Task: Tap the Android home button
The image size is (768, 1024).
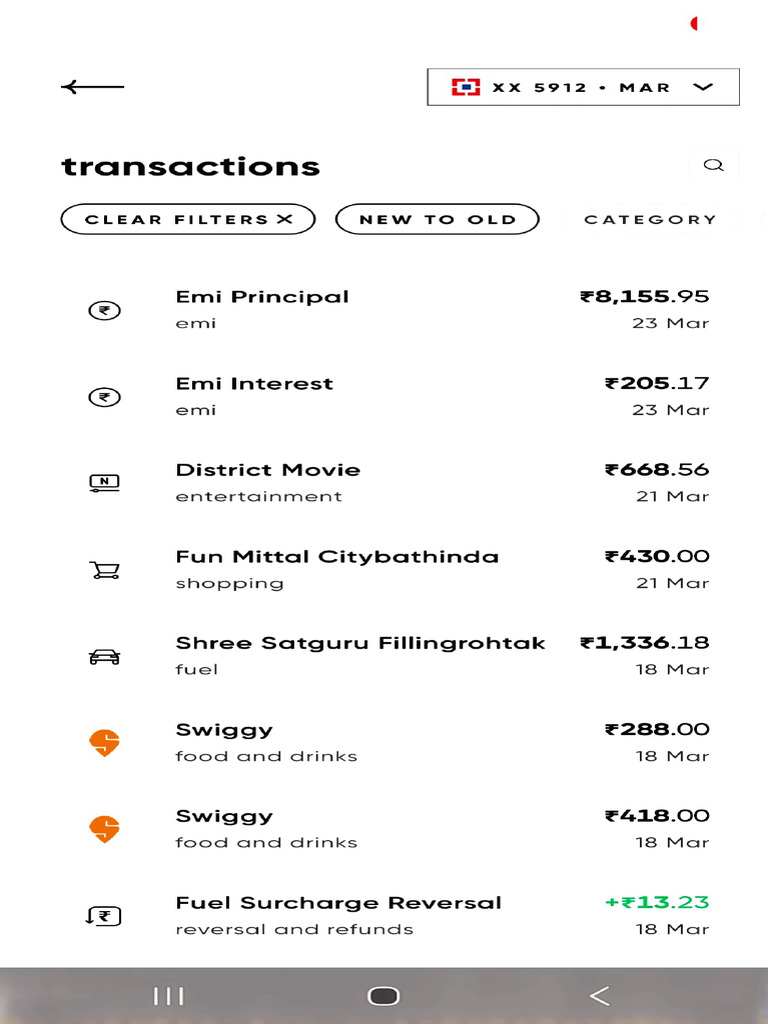Action: (x=383, y=996)
